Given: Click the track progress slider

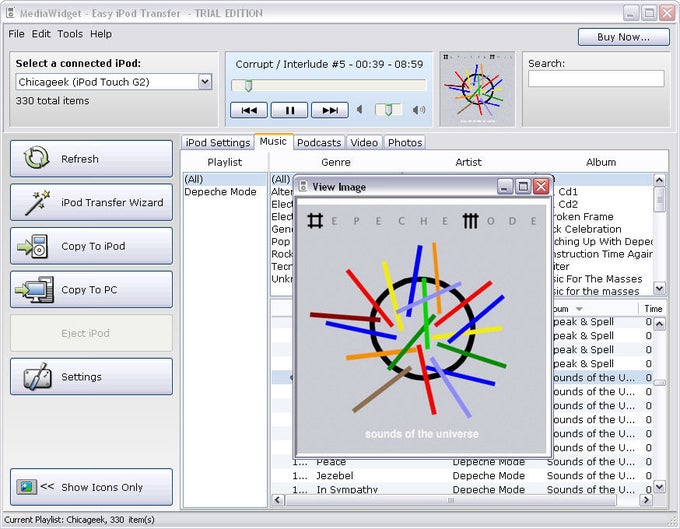Looking at the screenshot, I should [329, 85].
